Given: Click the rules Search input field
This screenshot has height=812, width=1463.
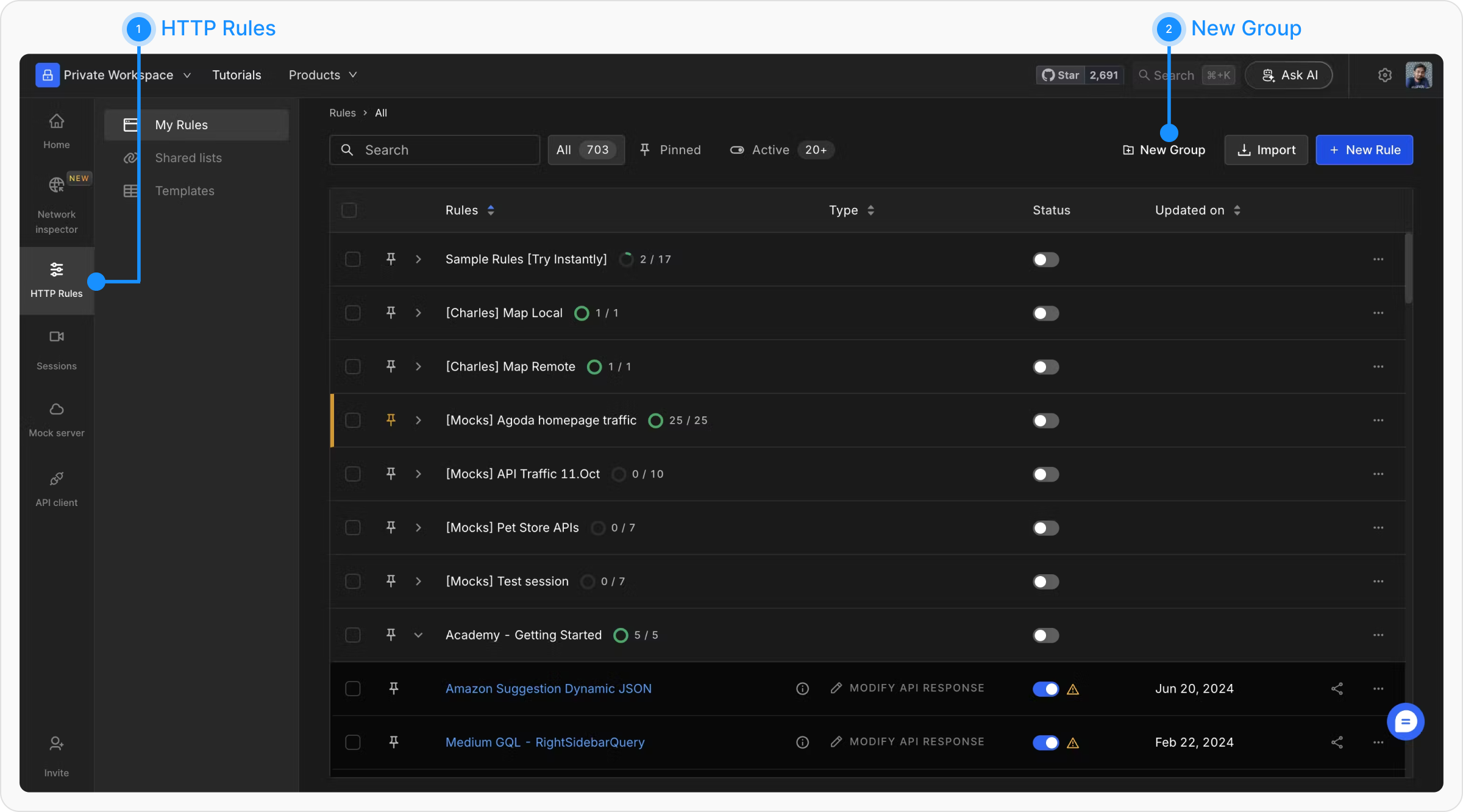Looking at the screenshot, I should (434, 150).
